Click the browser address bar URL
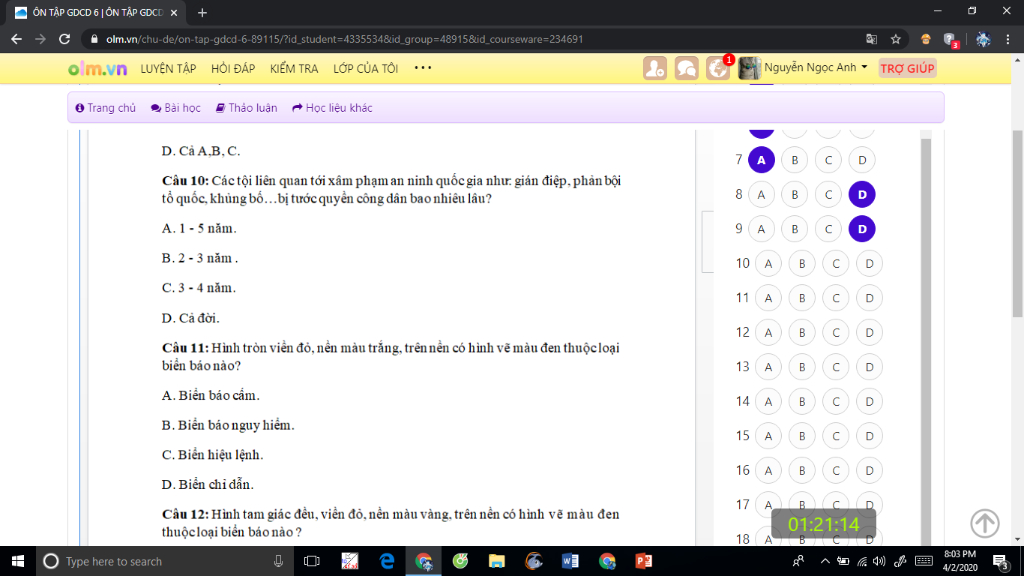1024x576 pixels. point(345,39)
